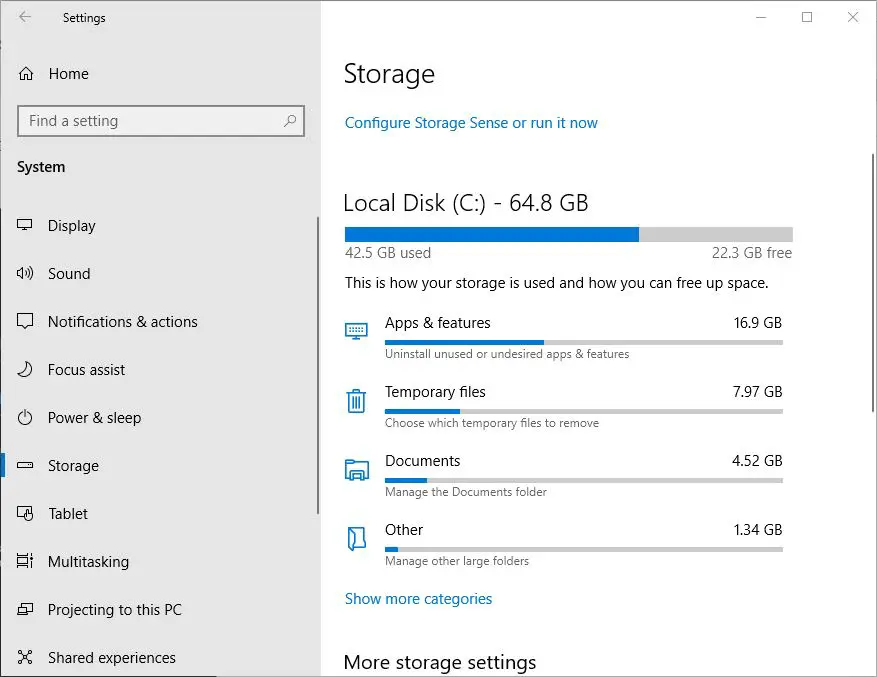This screenshot has height=677, width=877.
Task: Click the Display monitor icon
Action: pyautogui.click(x=26, y=226)
